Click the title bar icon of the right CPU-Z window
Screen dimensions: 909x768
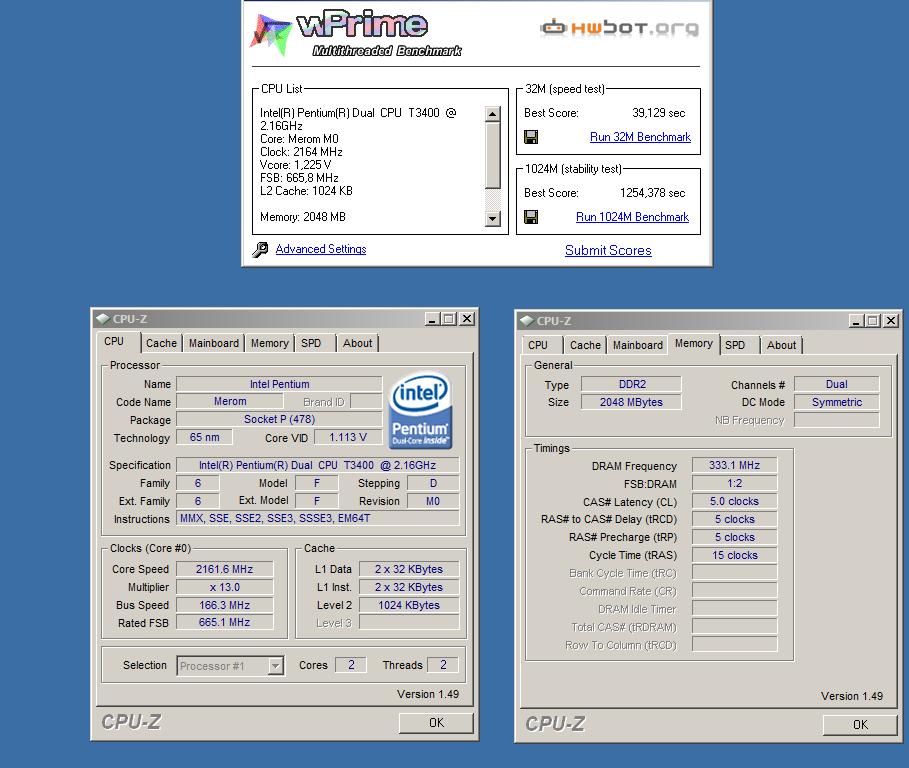tap(527, 321)
